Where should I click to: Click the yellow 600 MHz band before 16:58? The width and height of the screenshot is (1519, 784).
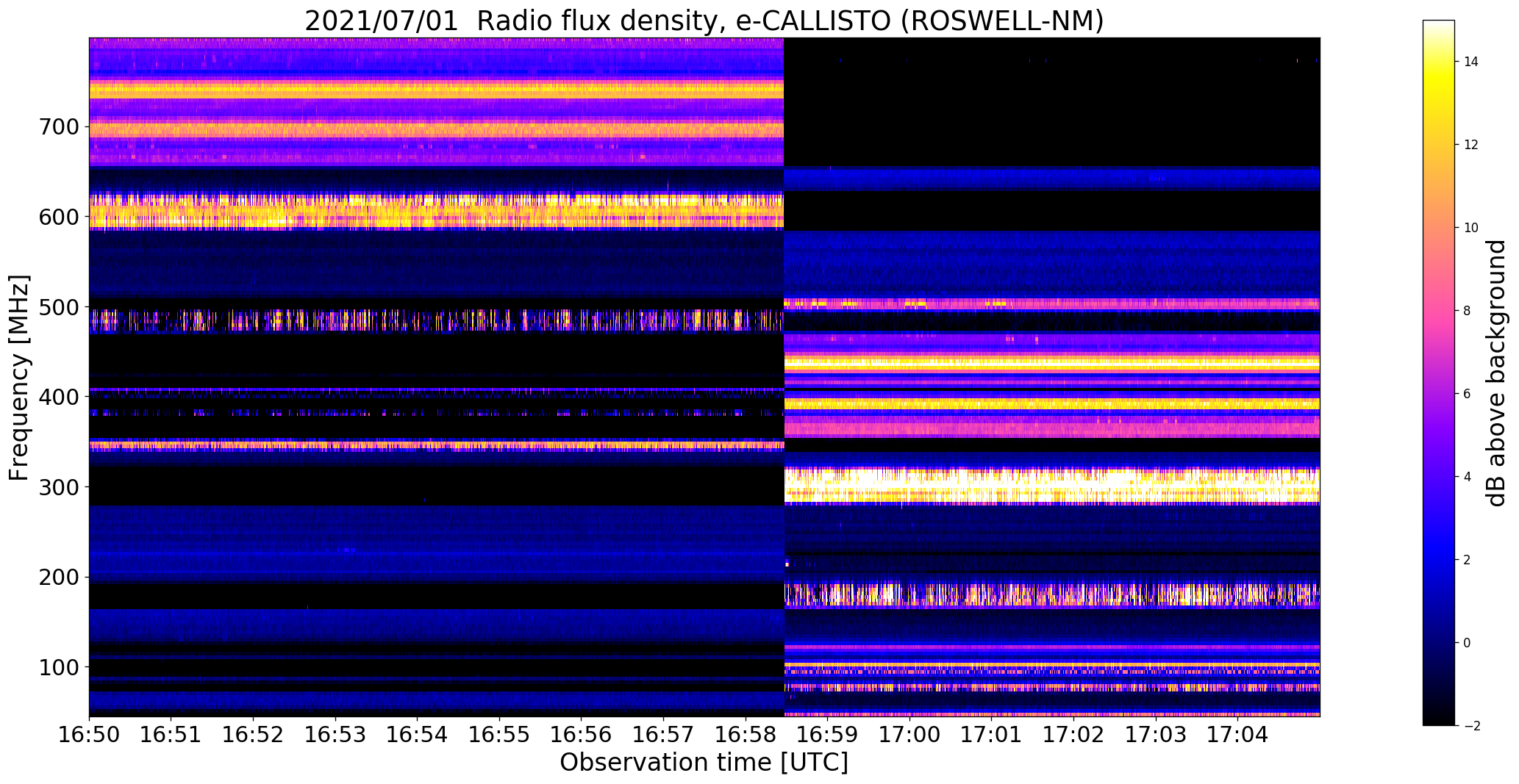[437, 212]
